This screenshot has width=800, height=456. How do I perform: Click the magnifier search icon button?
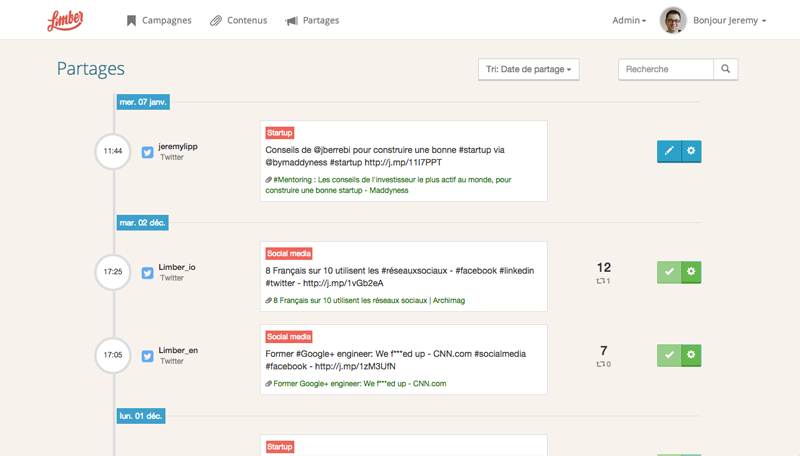point(726,69)
